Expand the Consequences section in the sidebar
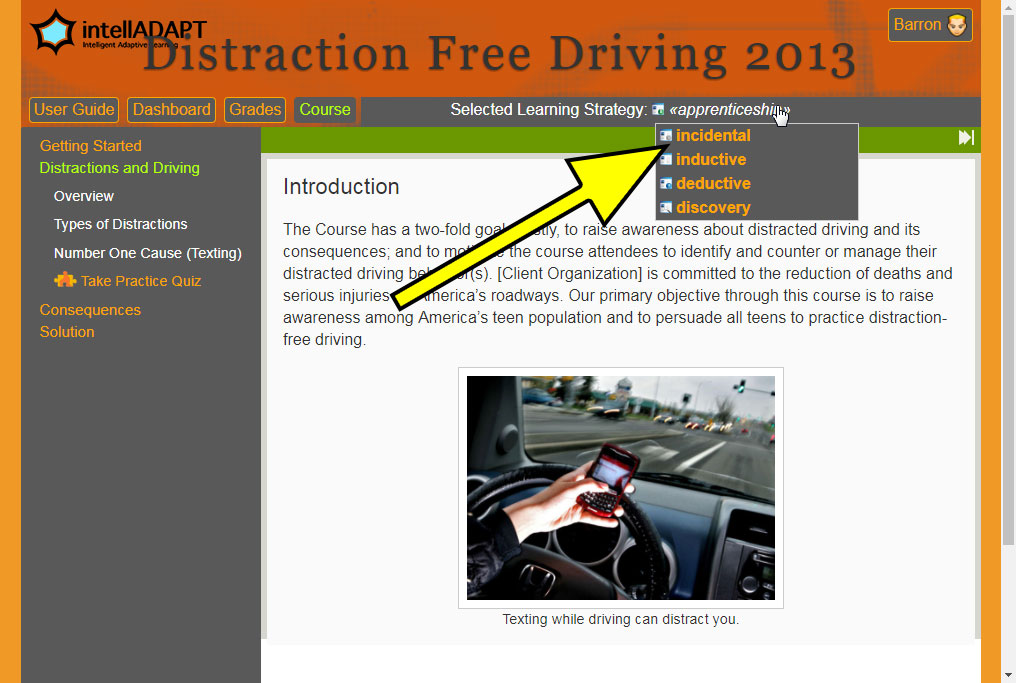Screen dimensions: 1016x683 point(90,310)
